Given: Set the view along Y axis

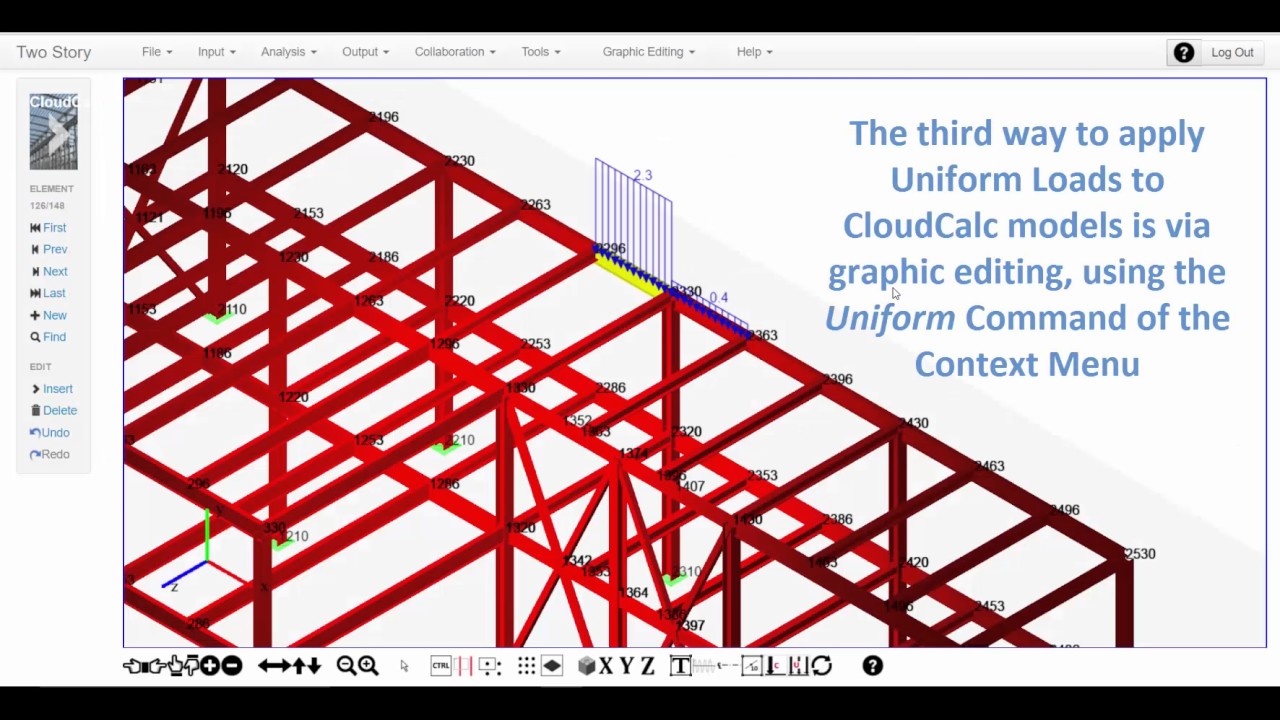Looking at the screenshot, I should (x=627, y=666).
